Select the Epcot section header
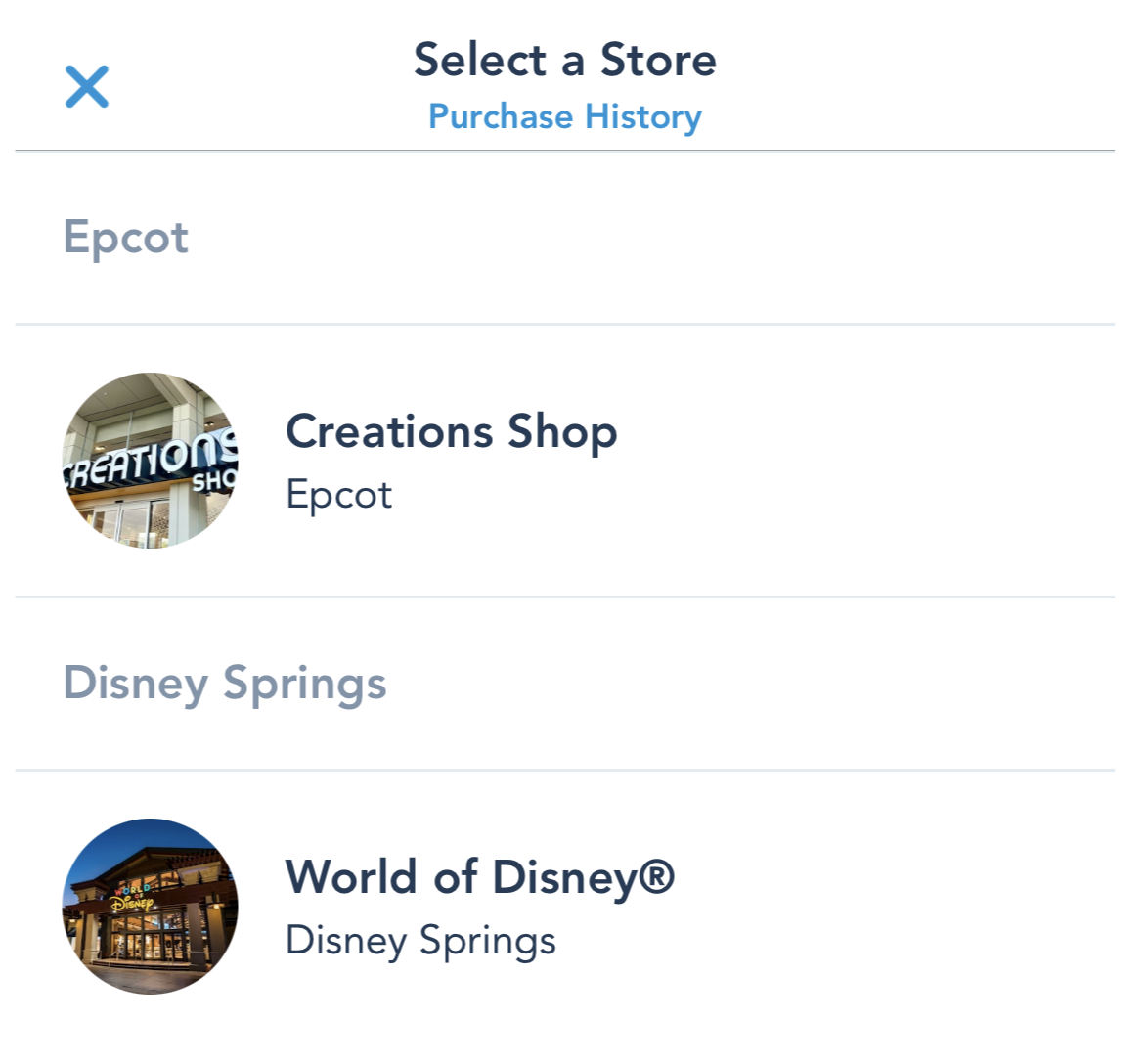The height and width of the screenshot is (1064, 1147). tap(126, 238)
